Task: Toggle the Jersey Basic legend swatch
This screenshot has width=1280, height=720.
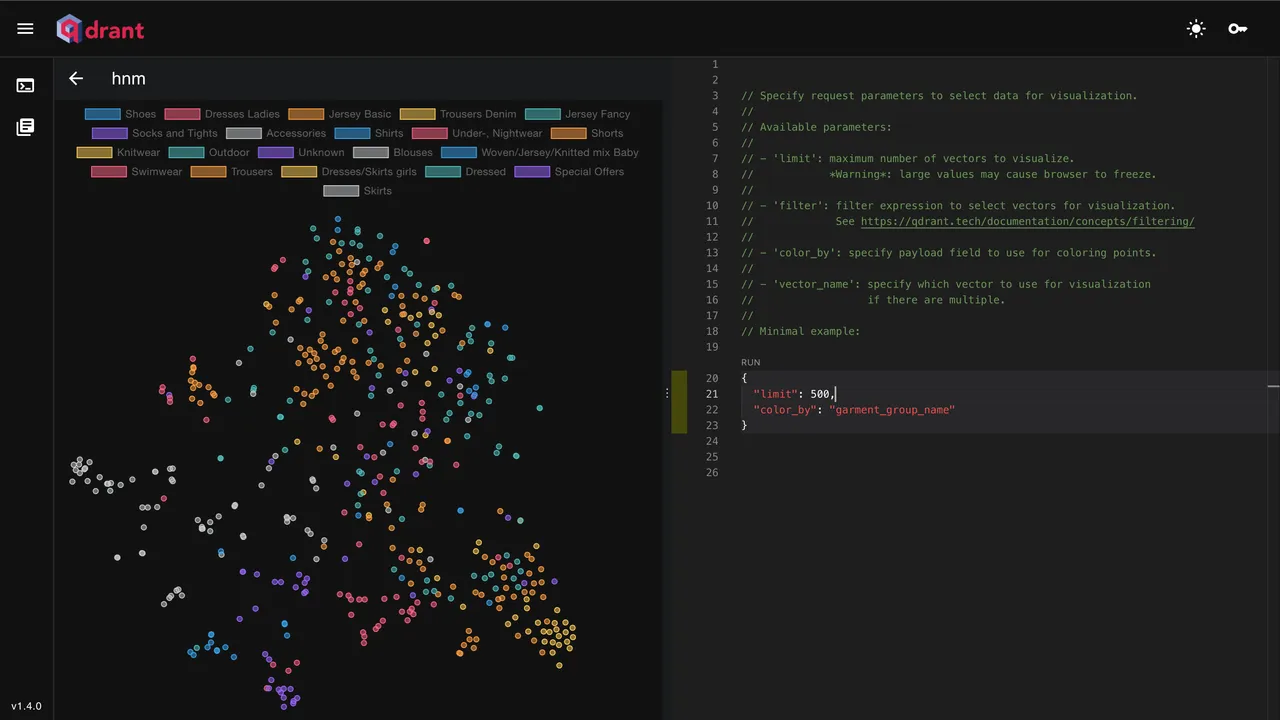Action: pyautogui.click(x=306, y=114)
